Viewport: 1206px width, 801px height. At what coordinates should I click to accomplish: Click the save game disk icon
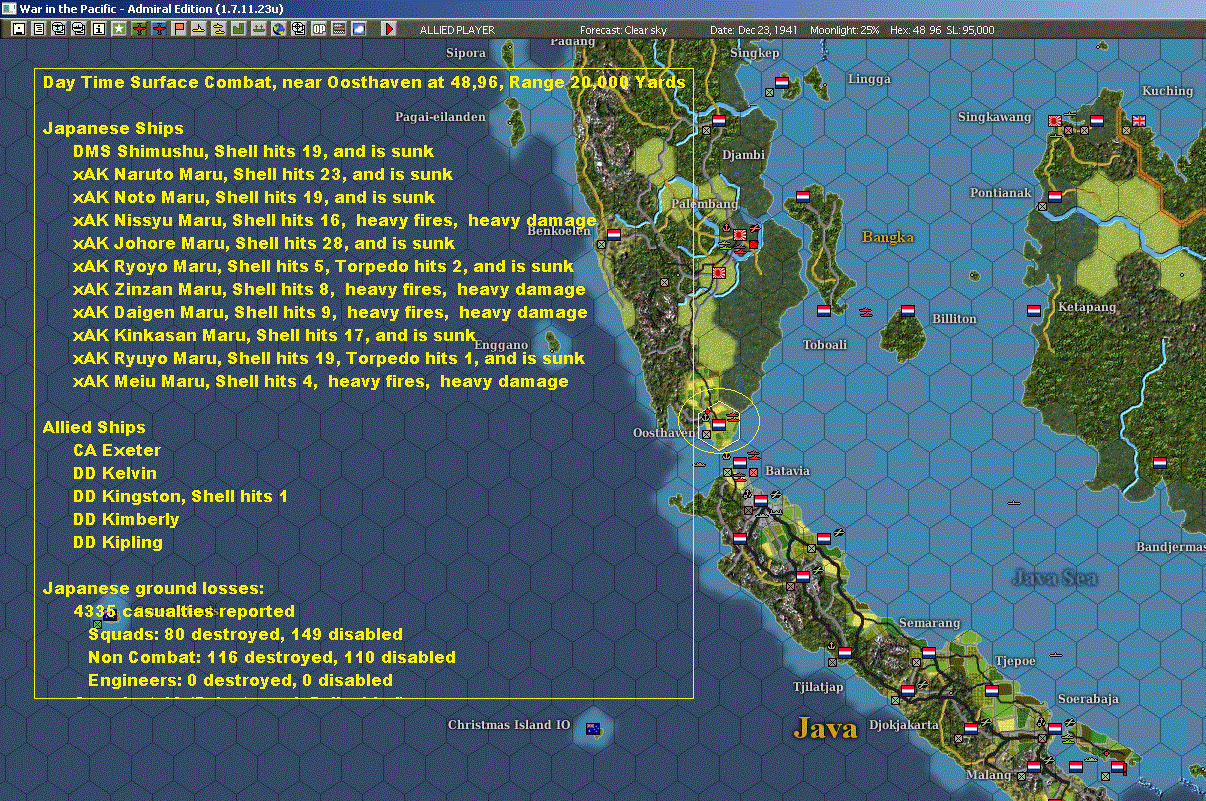coord(19,30)
